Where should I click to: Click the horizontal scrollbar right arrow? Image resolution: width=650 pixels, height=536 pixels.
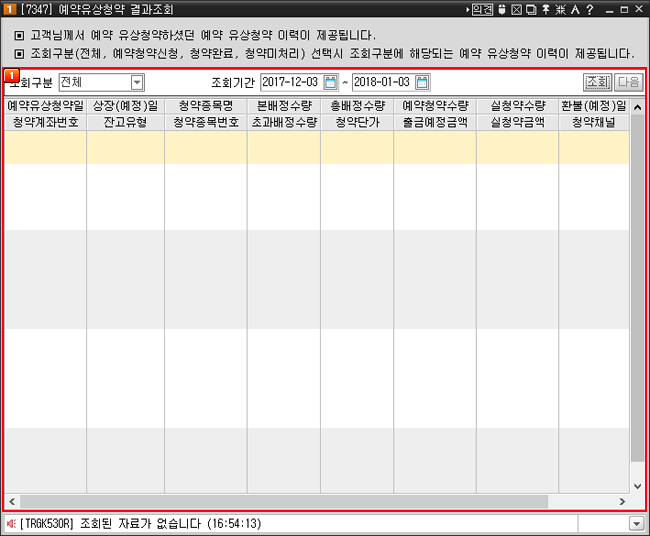[x=624, y=501]
